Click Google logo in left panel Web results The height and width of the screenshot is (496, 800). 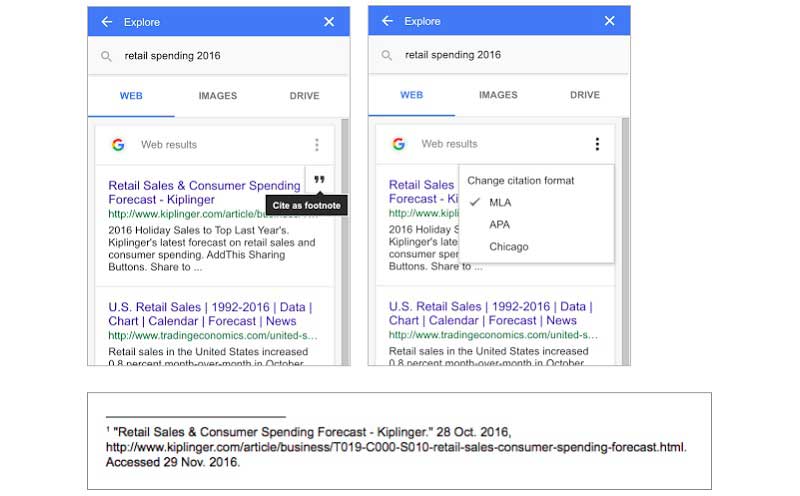[118, 145]
